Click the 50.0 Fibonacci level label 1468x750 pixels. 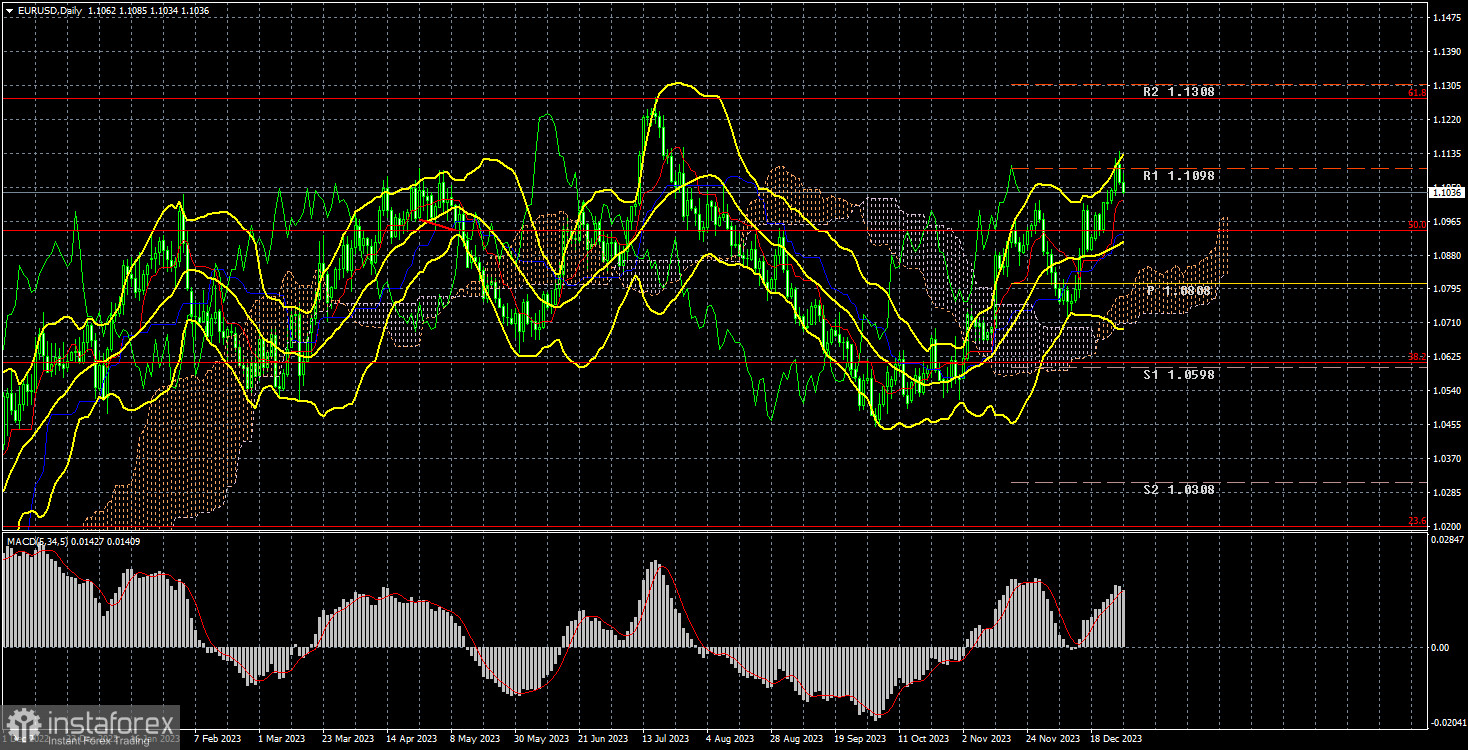coord(1417,225)
